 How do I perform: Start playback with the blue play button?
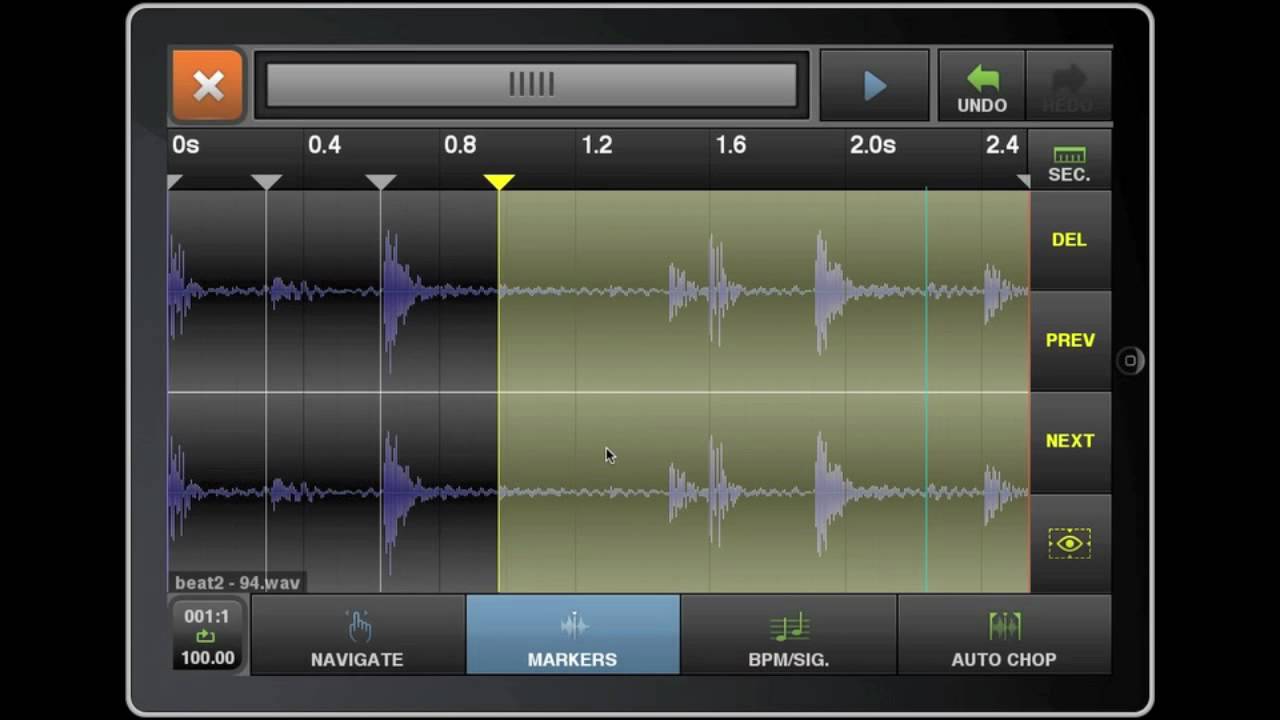click(x=875, y=86)
